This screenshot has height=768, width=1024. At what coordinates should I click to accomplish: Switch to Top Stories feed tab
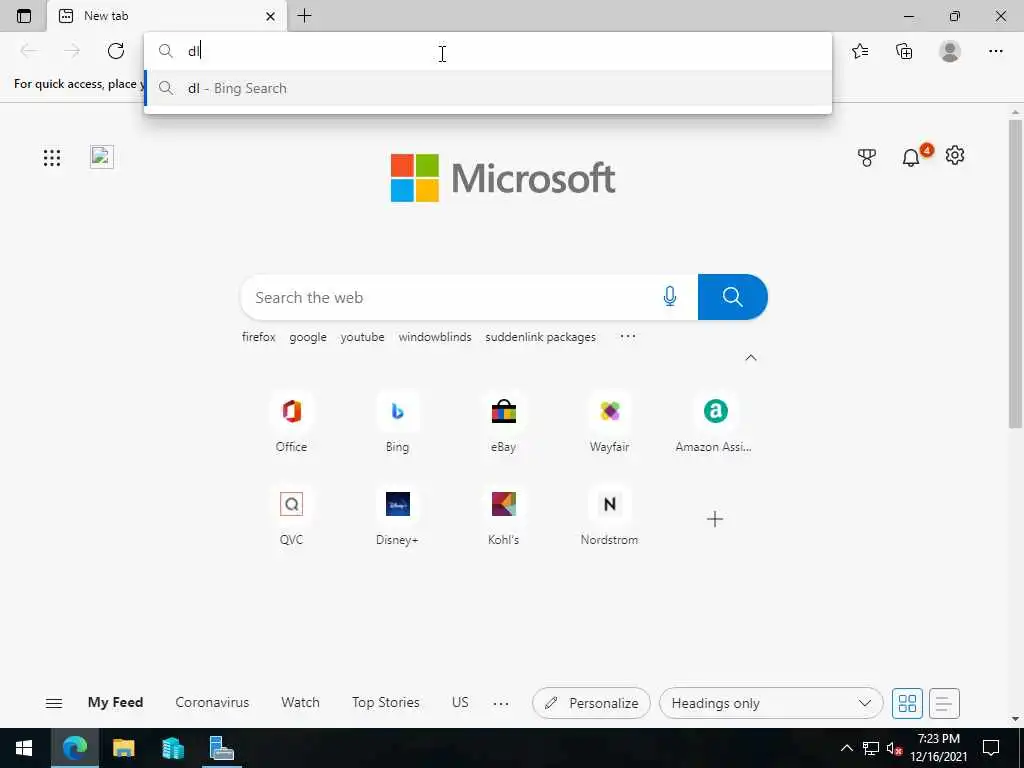[386, 703]
